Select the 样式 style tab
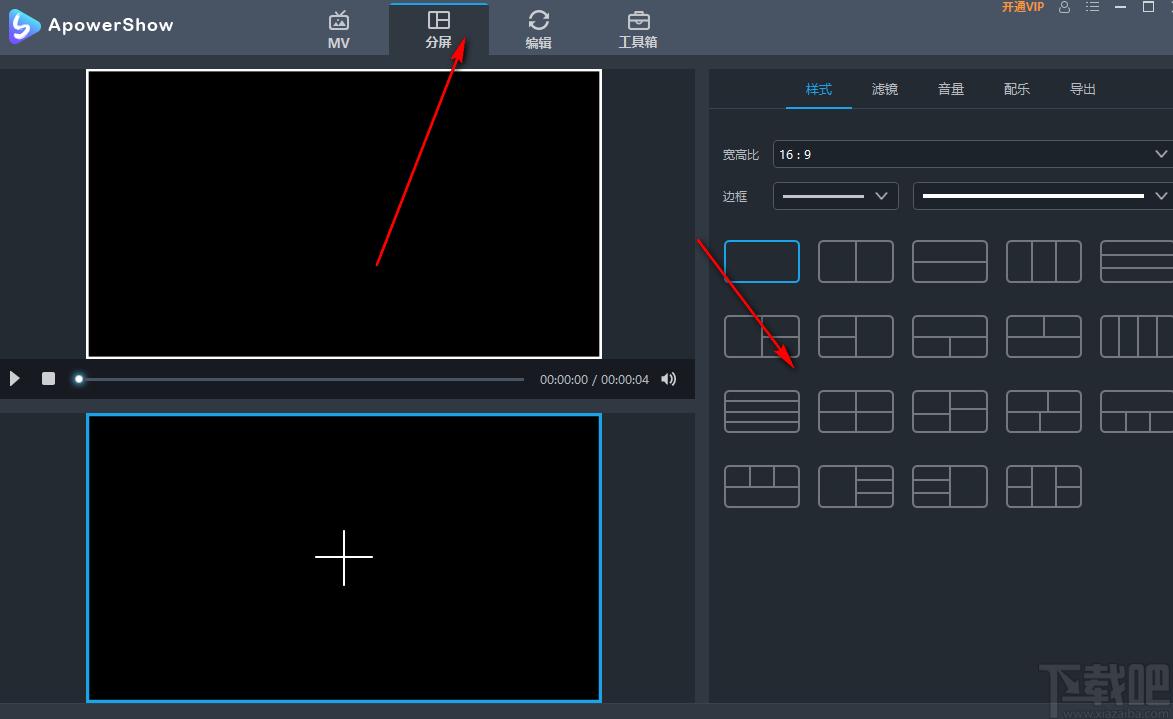Screen dimensions: 1173x719 point(818,89)
